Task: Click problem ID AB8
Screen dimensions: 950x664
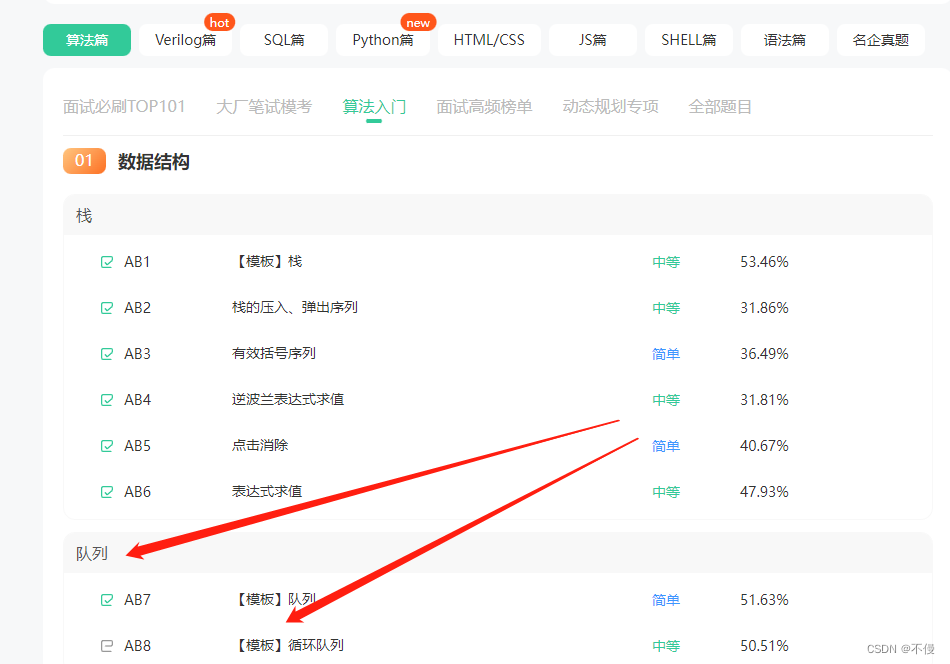Action: click(x=138, y=646)
